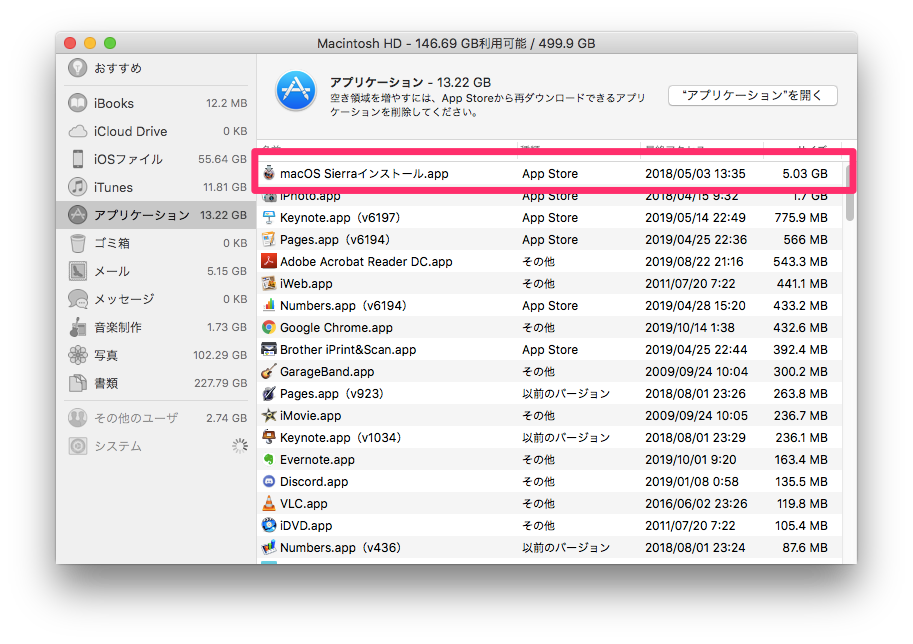This screenshot has width=913, height=644.
Task: Click the iDVD.app disc icon
Action: click(x=268, y=525)
